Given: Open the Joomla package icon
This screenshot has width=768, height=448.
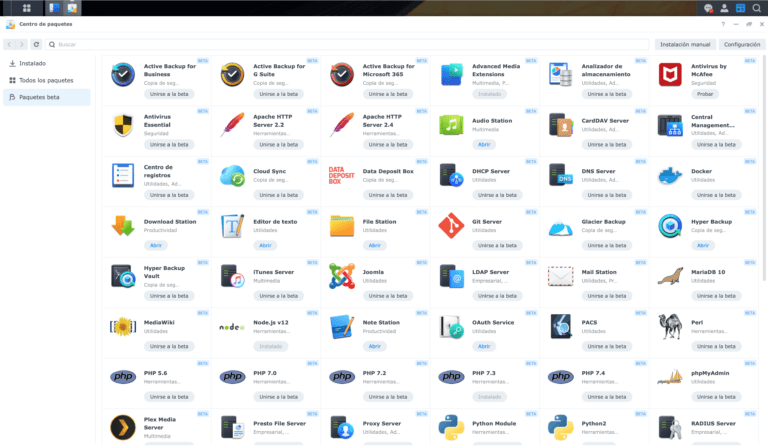Looking at the screenshot, I should click(x=342, y=277).
